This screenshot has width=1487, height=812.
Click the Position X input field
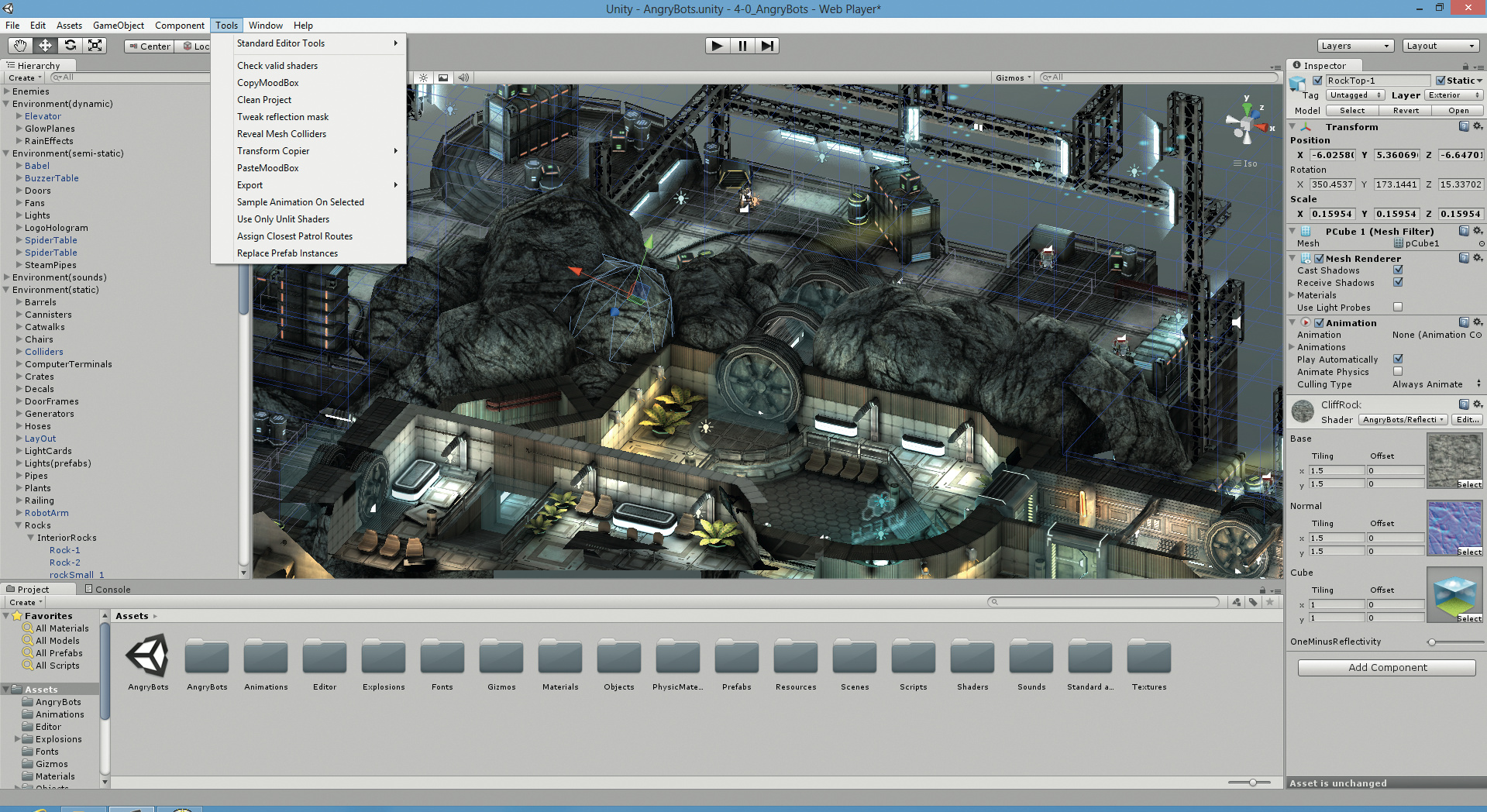[1332, 155]
